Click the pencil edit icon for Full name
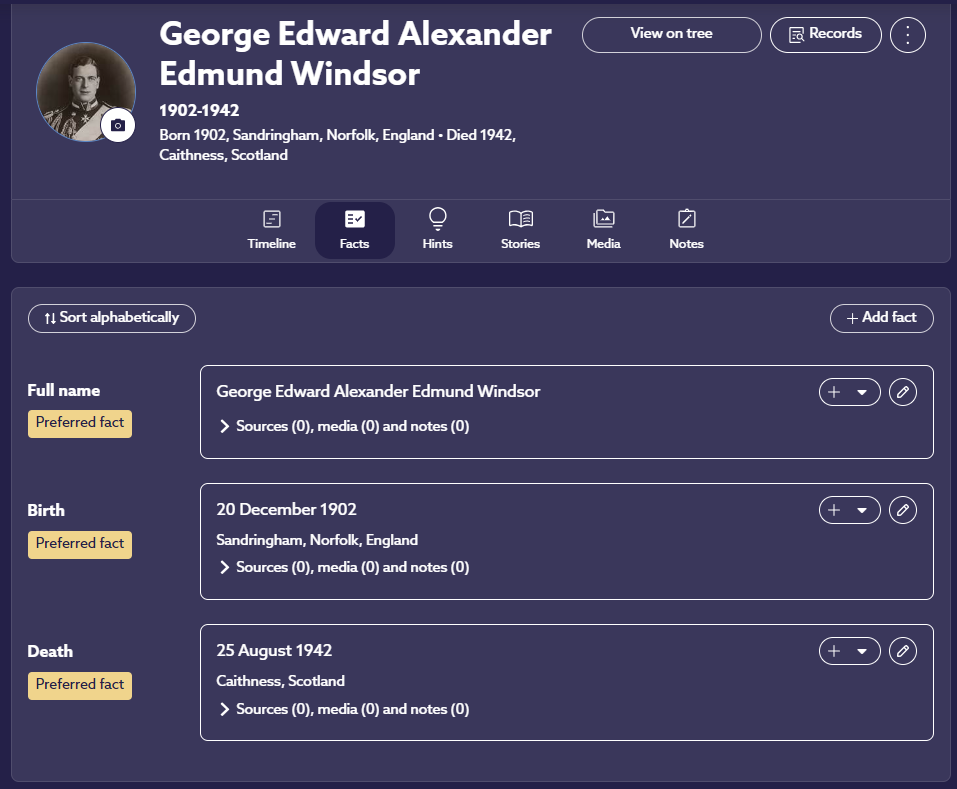This screenshot has height=789, width=957. [x=902, y=392]
